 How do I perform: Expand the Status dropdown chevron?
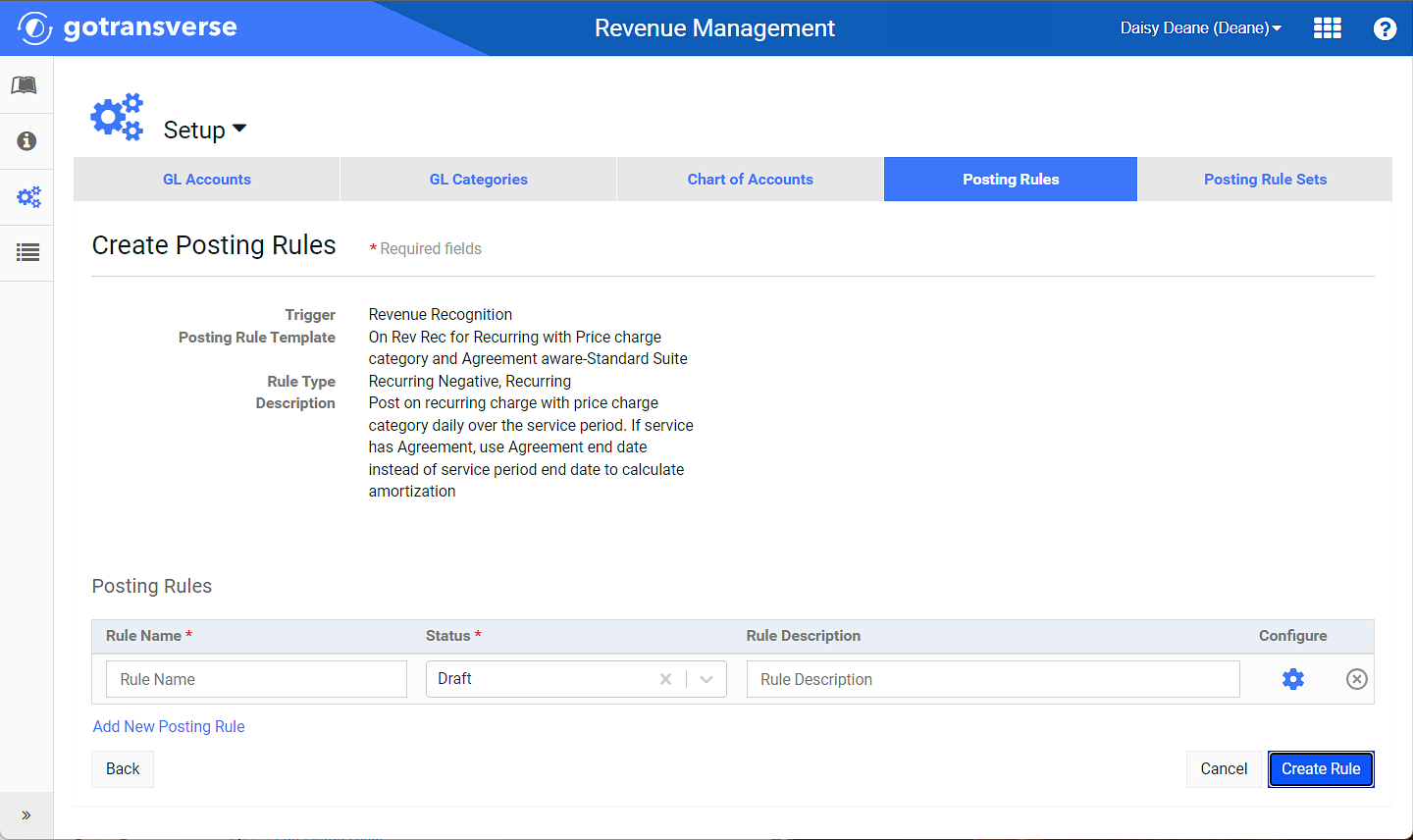pos(706,679)
